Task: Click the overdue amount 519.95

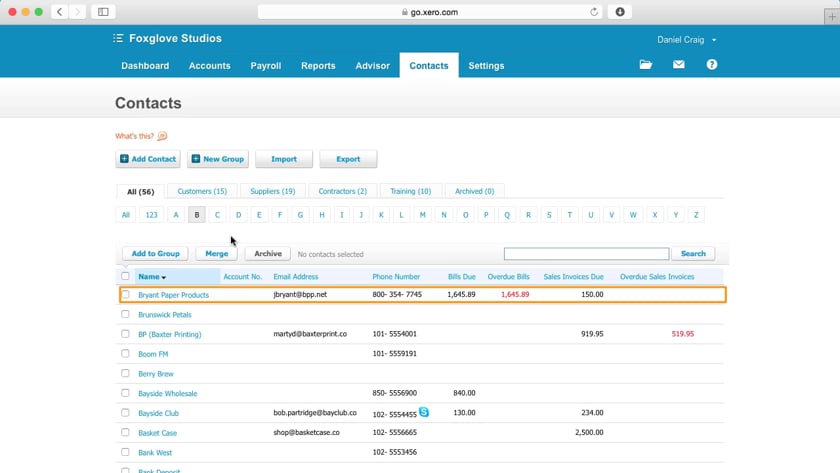Action: click(682, 334)
